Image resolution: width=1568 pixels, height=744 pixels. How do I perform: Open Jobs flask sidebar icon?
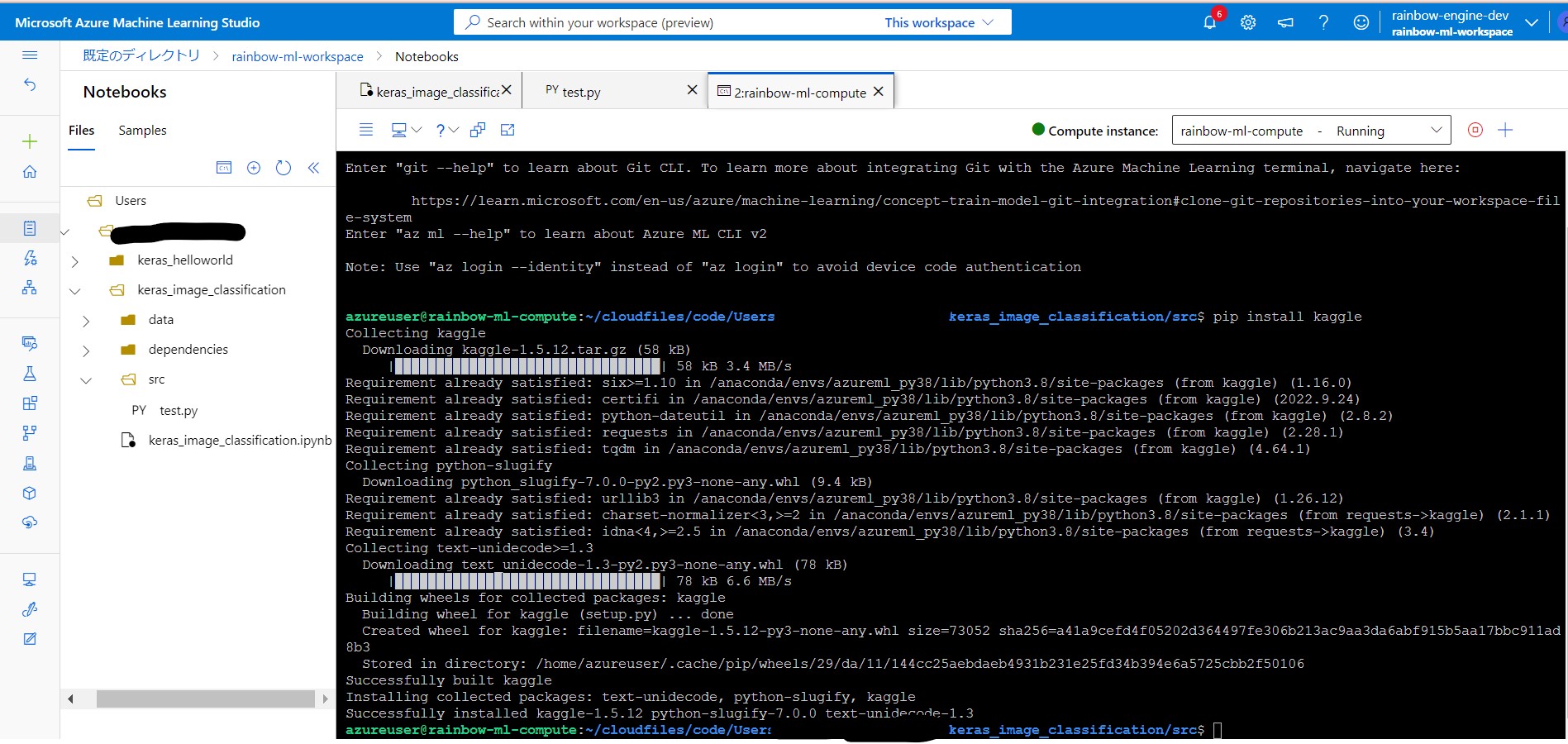tap(30, 374)
